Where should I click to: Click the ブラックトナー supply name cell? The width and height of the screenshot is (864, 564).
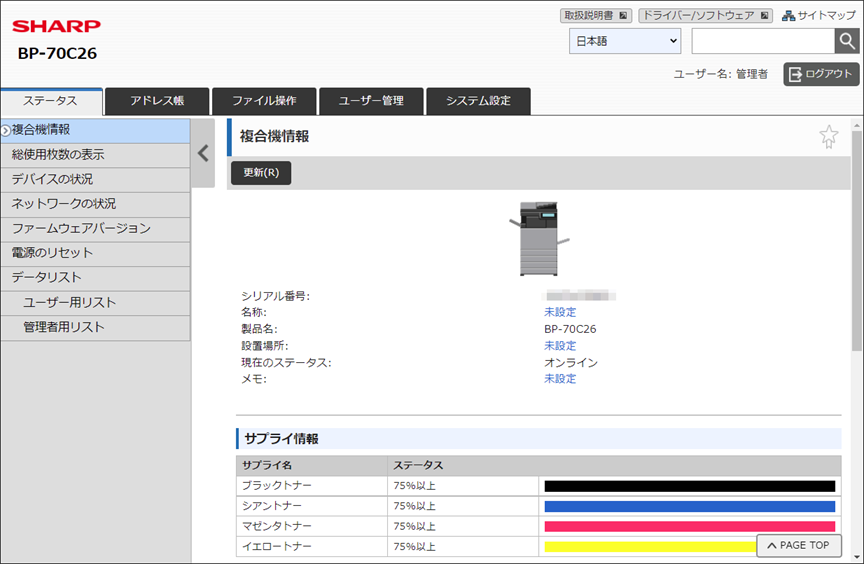coord(312,486)
